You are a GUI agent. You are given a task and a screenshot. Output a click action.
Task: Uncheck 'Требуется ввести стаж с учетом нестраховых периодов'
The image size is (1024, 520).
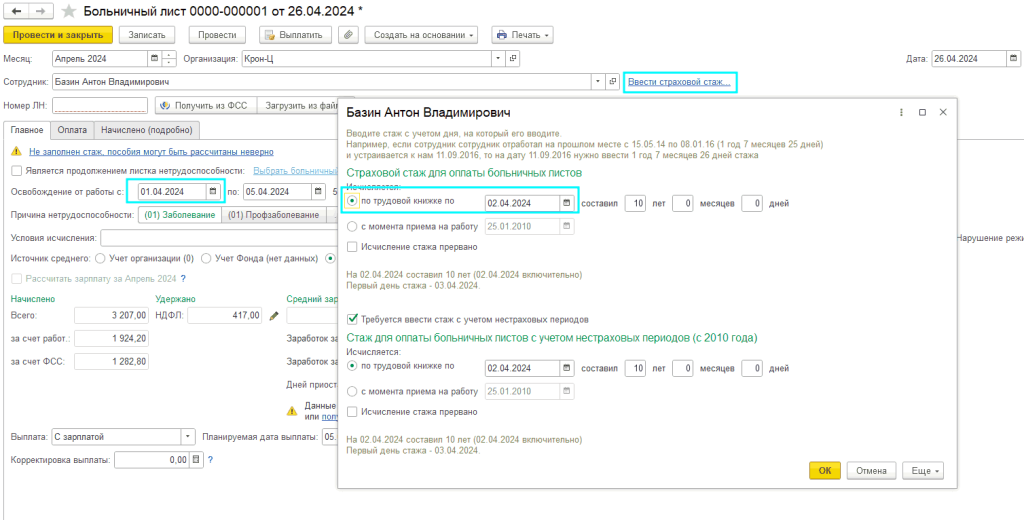click(x=352, y=319)
